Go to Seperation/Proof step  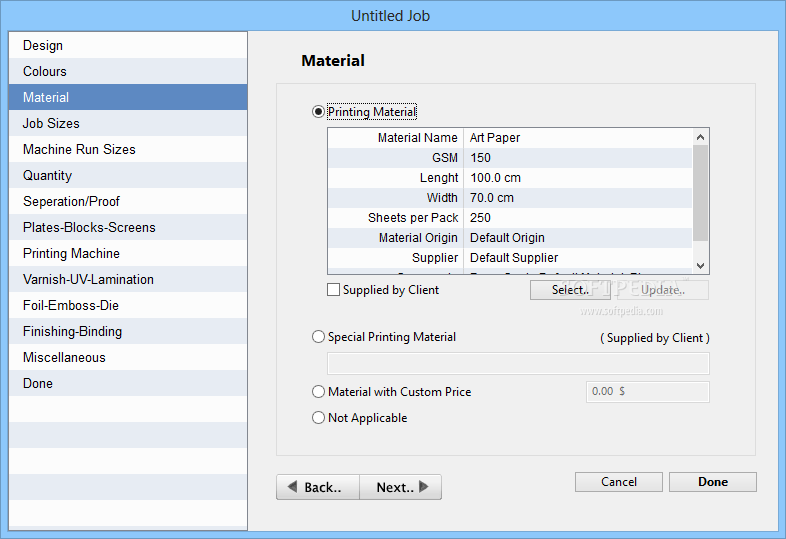(128, 201)
